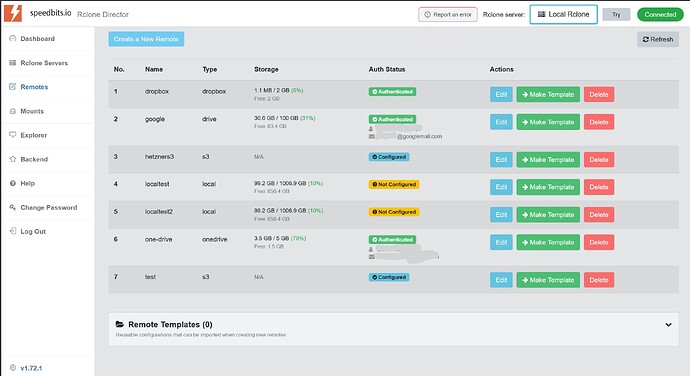
Task: Click Report an error button
Action: pyautogui.click(x=448, y=15)
